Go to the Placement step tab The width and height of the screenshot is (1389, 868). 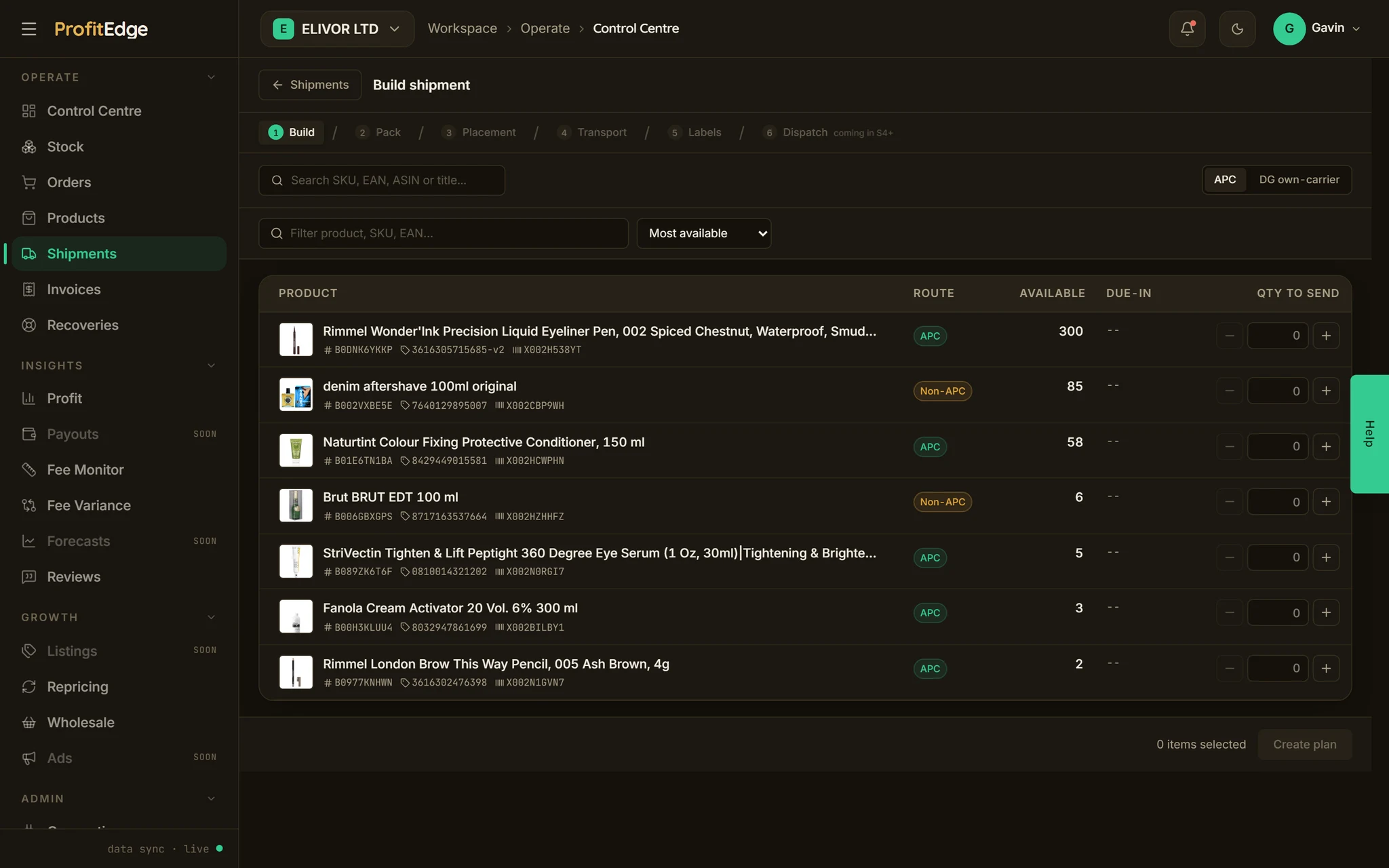click(479, 132)
